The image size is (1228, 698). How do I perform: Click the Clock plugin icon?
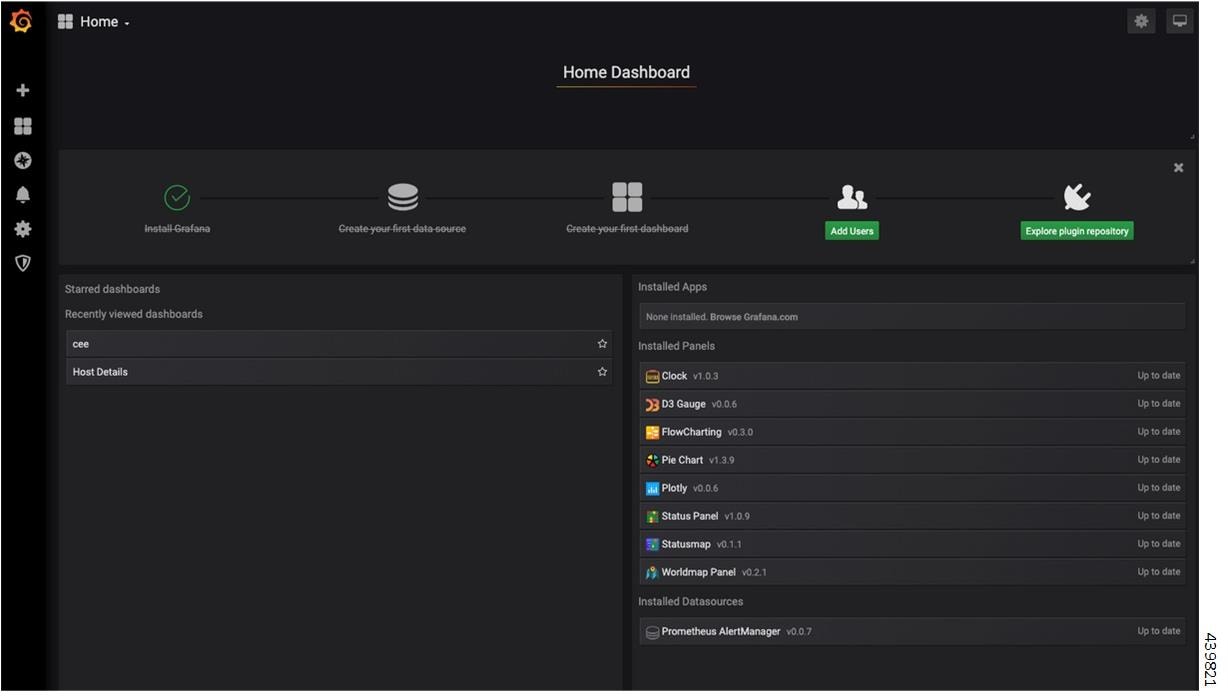click(x=652, y=376)
